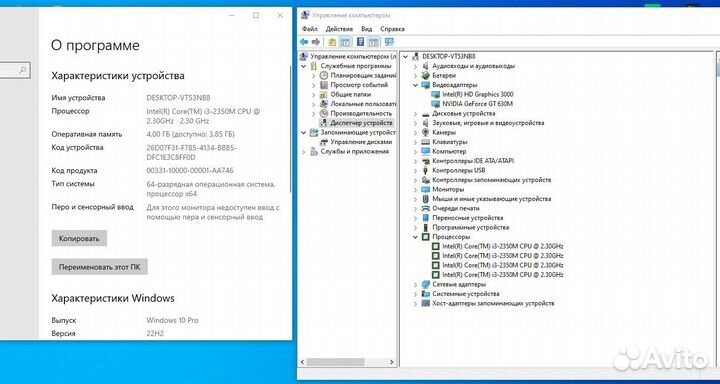Click the clock icon of Планировщик заданий
Viewport: 720px width, 384px height.
click(x=324, y=75)
